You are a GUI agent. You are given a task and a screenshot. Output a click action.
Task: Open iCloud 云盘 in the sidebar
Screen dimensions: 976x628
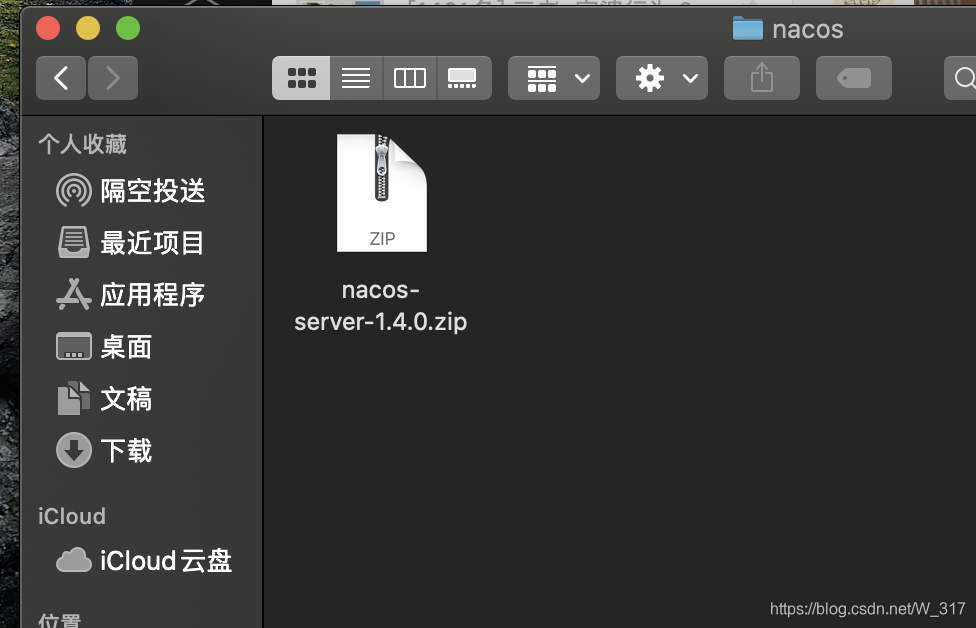coord(144,560)
